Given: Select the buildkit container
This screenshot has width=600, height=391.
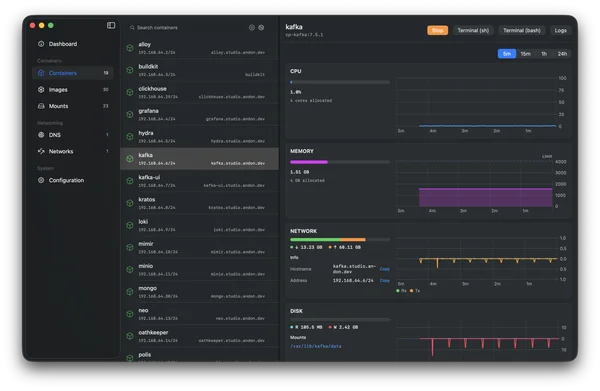Looking at the screenshot, I should [x=199, y=70].
